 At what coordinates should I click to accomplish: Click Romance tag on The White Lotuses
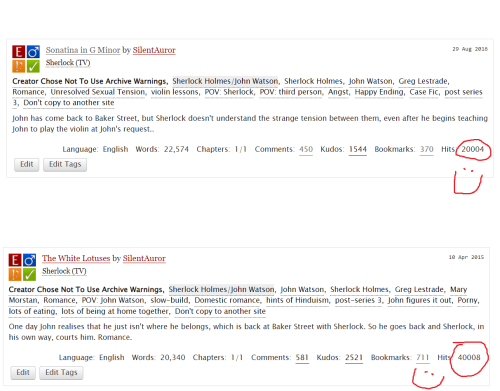pyautogui.click(x=59, y=300)
